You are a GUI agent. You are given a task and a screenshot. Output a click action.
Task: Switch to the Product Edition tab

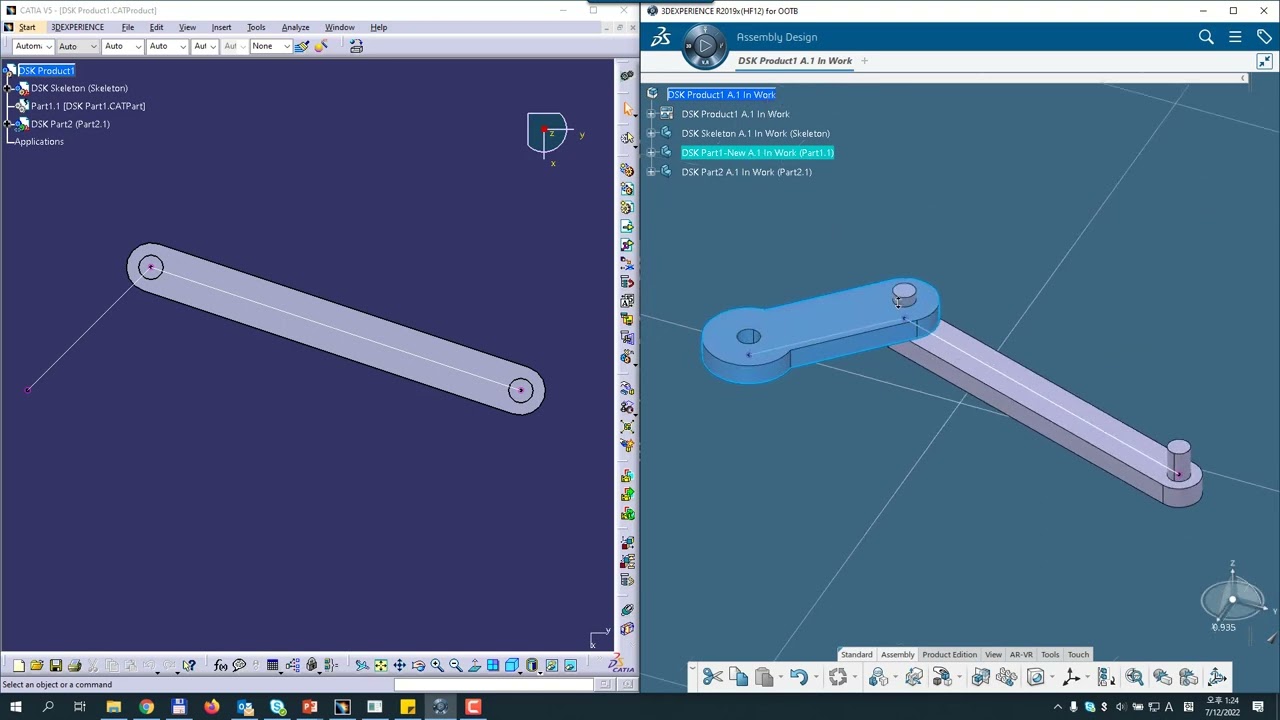(x=949, y=655)
